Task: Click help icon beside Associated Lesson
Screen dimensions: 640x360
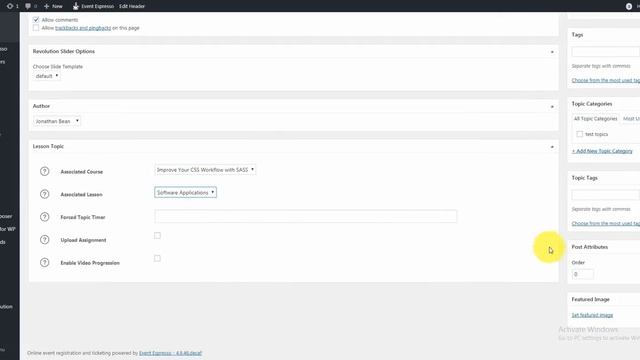Action: [44, 194]
